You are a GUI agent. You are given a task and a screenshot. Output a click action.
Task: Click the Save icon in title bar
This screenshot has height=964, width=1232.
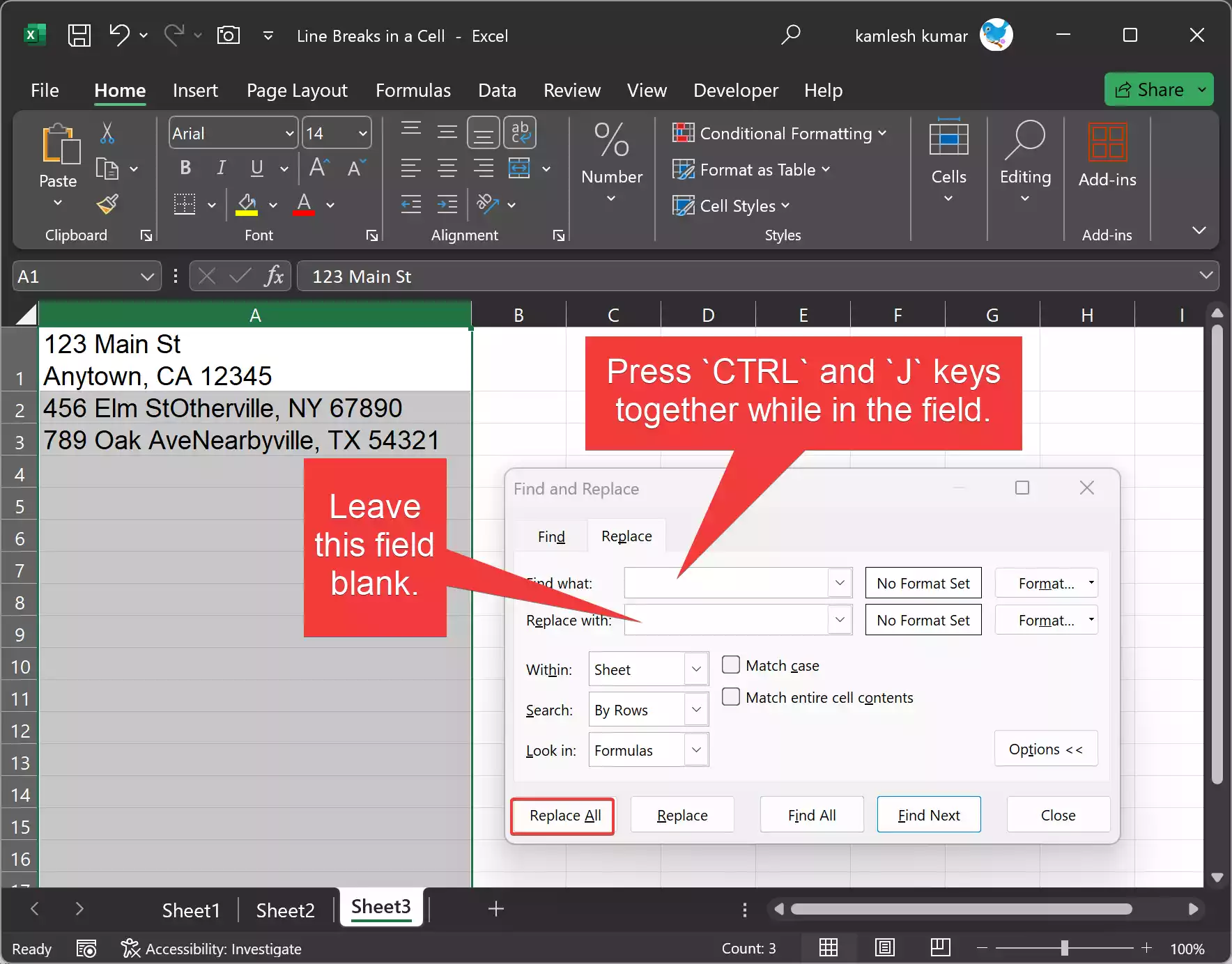79,36
